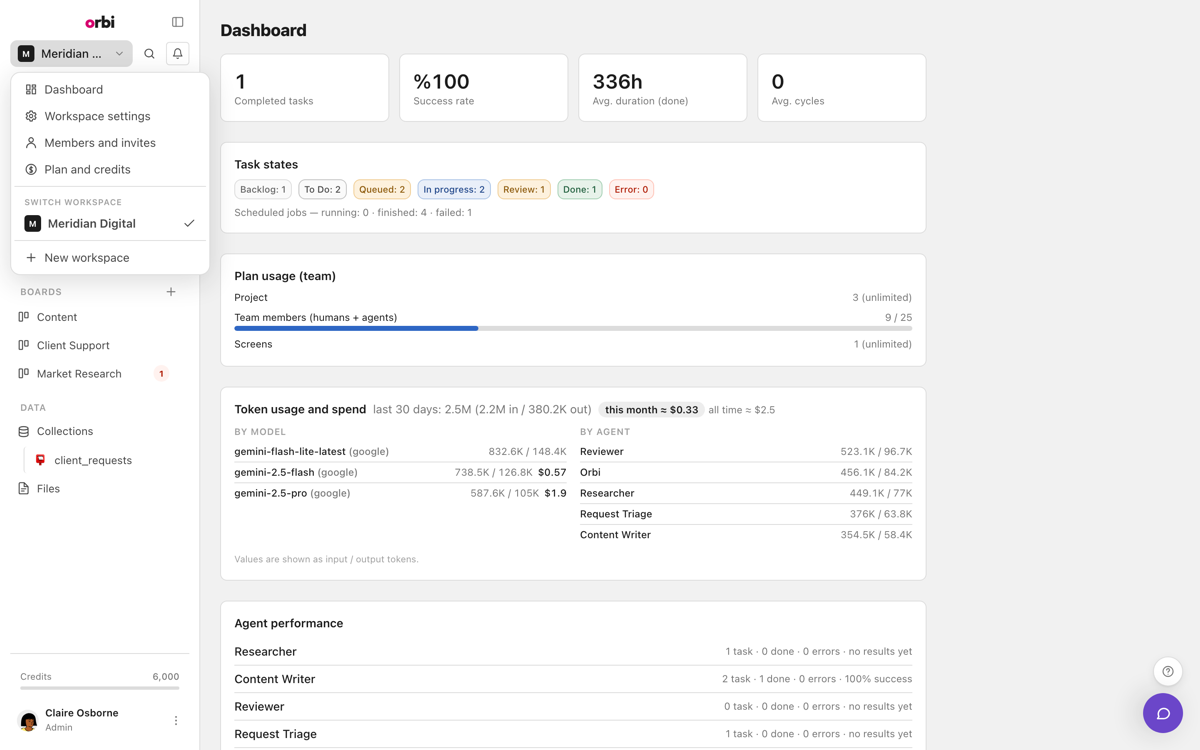Filter by Backlog: 1 state

(x=263, y=189)
